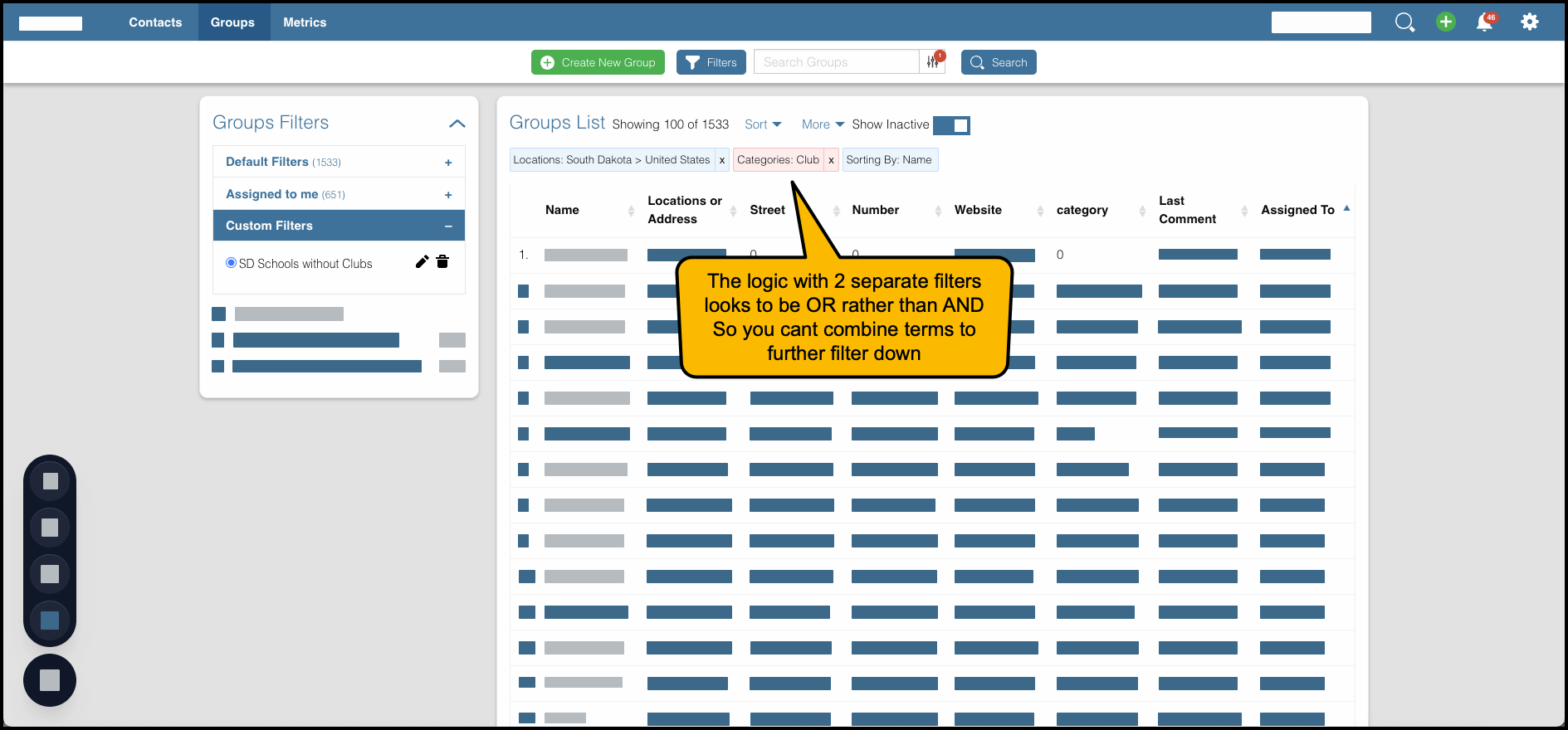Click the Search button
The width and height of the screenshot is (1568, 730).
[999, 62]
